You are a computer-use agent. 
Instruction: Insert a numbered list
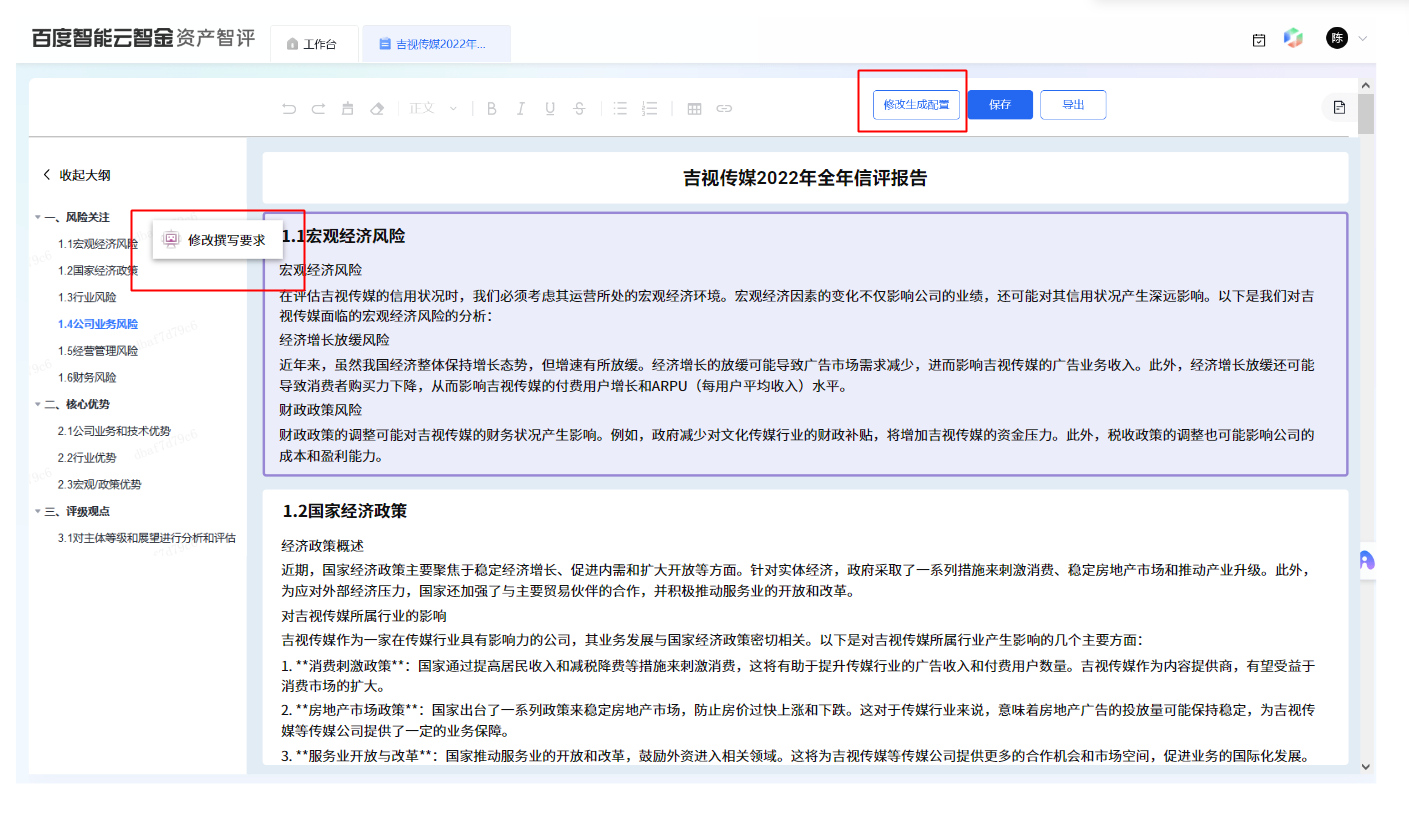coord(650,108)
